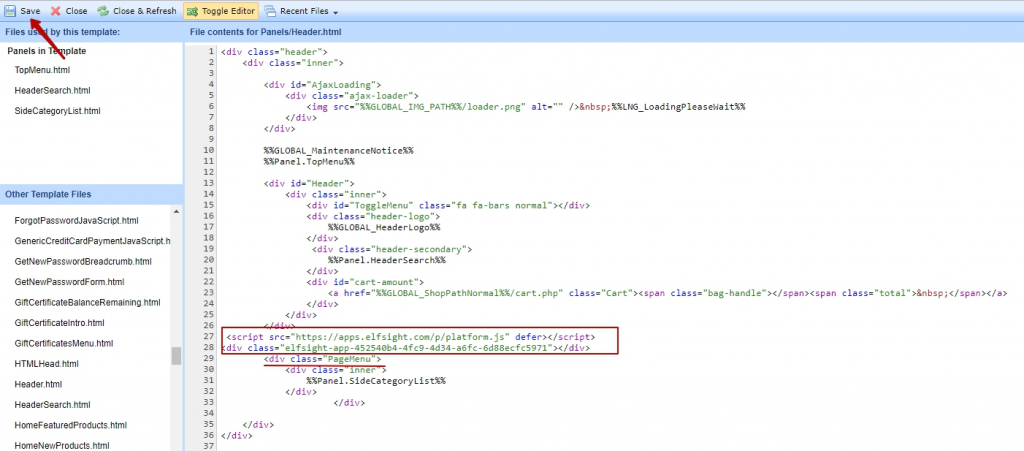The image size is (1024, 451).
Task: Open GetNewPasswordBreadcrumb.html file
Action: 83,261
